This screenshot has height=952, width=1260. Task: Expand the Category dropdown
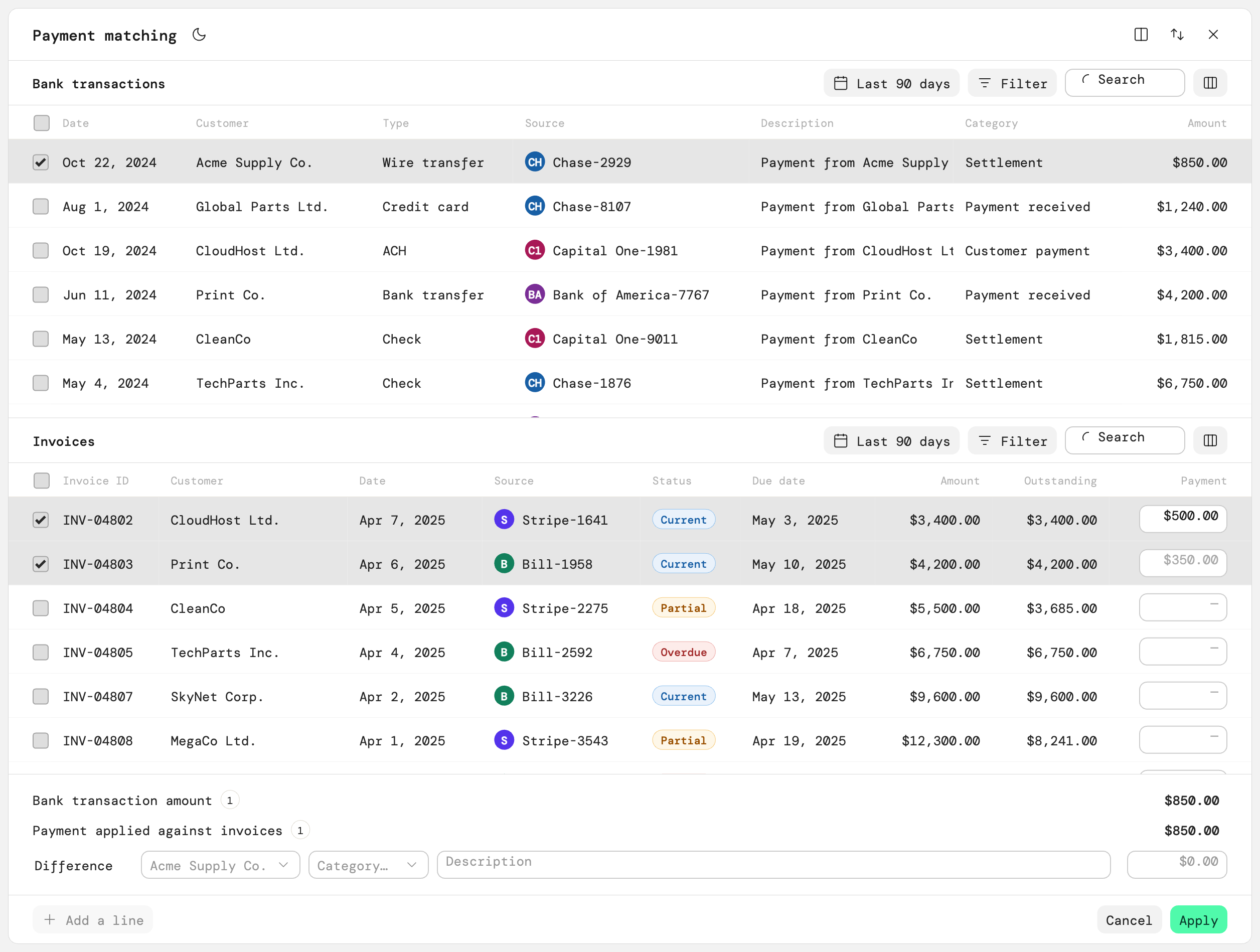(x=369, y=865)
